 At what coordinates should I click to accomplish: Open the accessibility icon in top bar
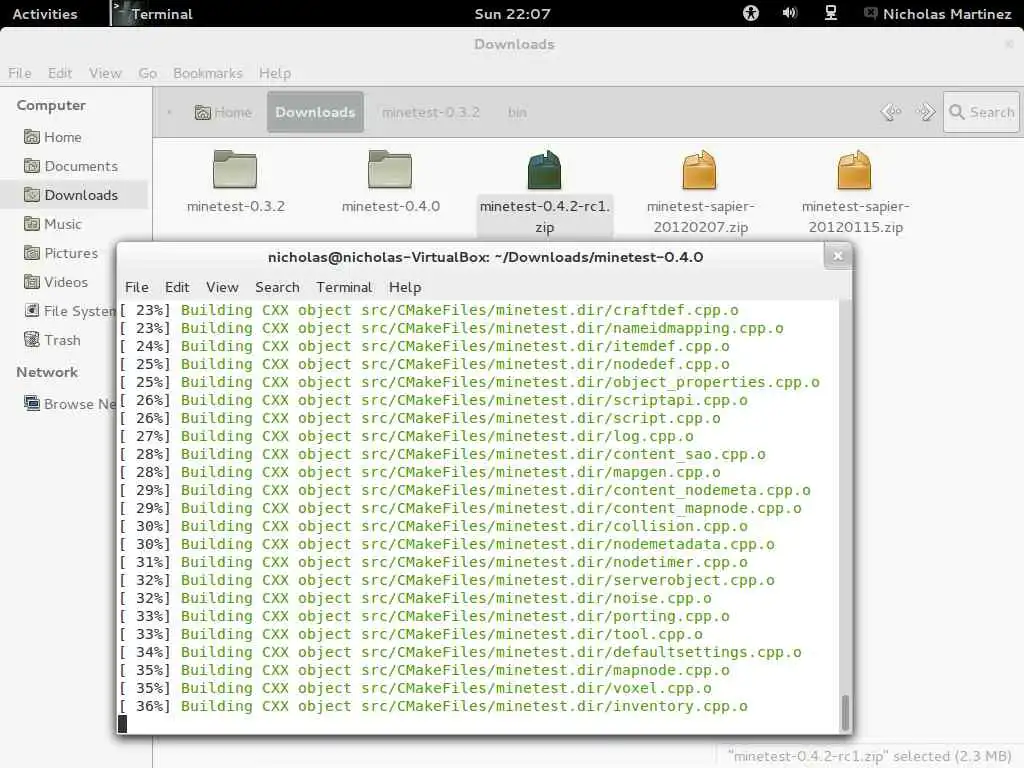[x=751, y=13]
